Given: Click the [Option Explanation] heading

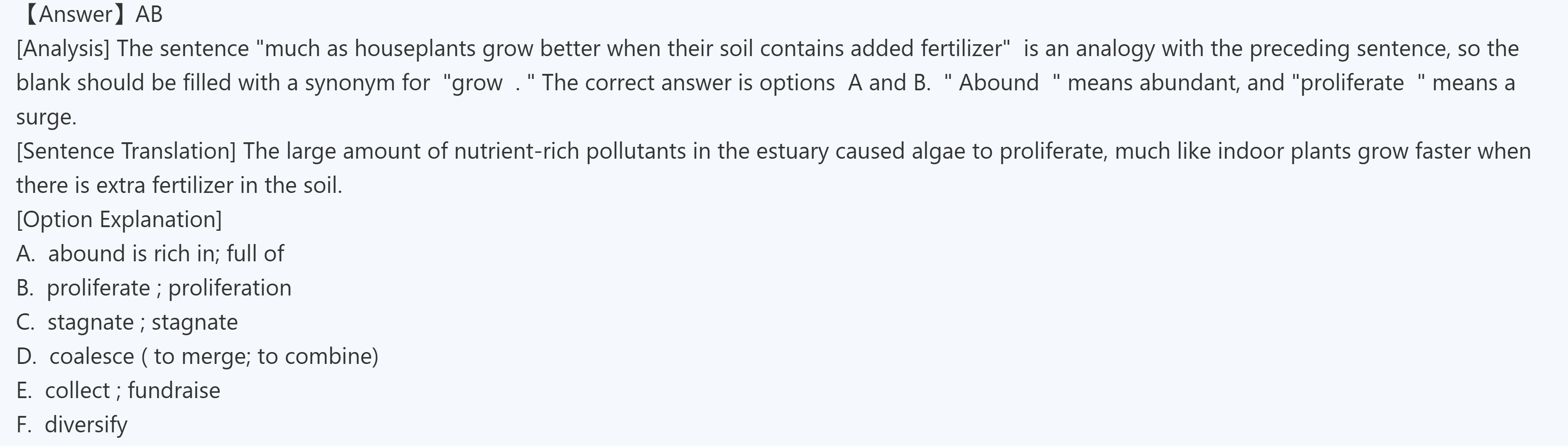Looking at the screenshot, I should coord(119,219).
